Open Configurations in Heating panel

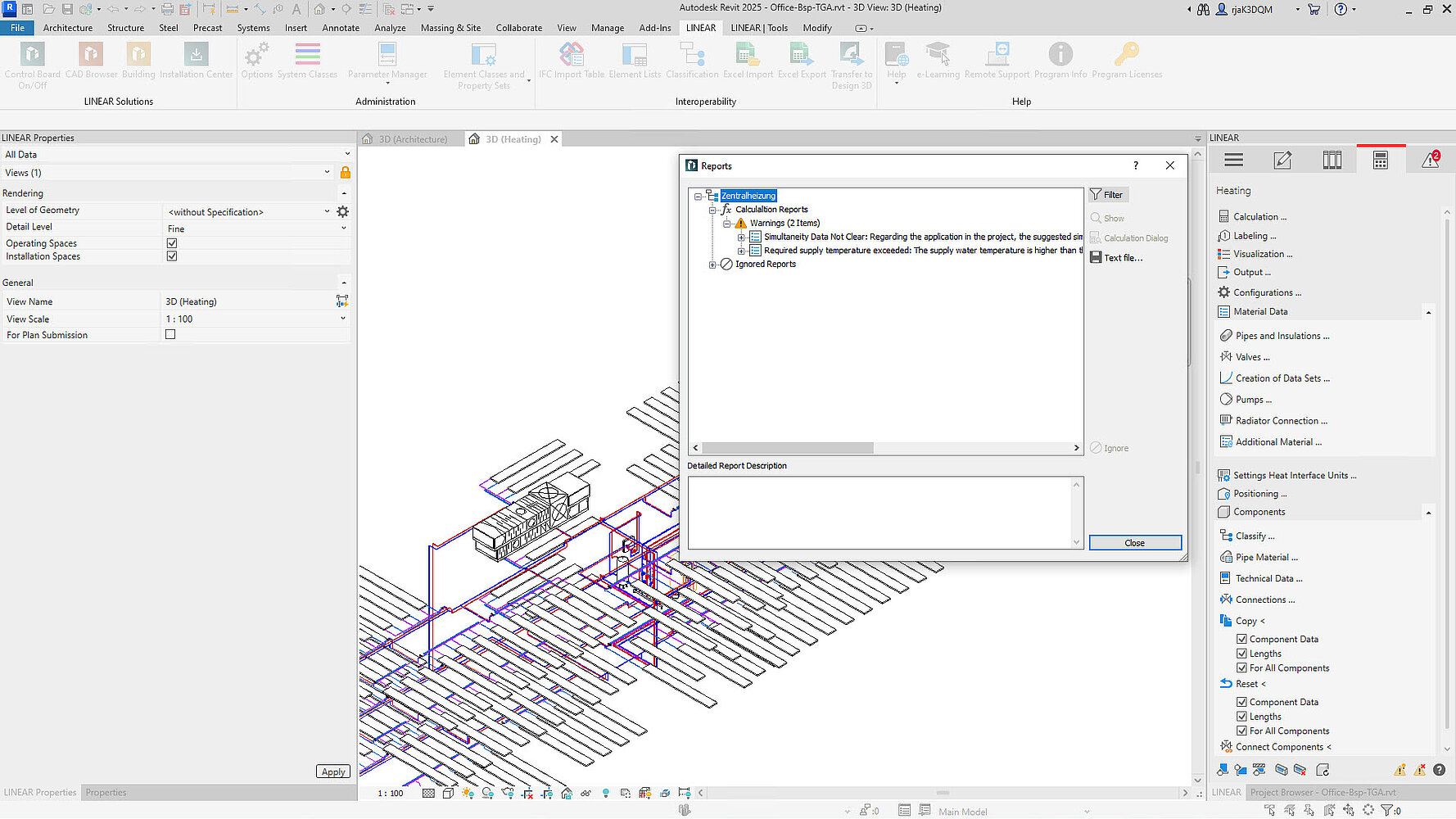pos(1266,292)
